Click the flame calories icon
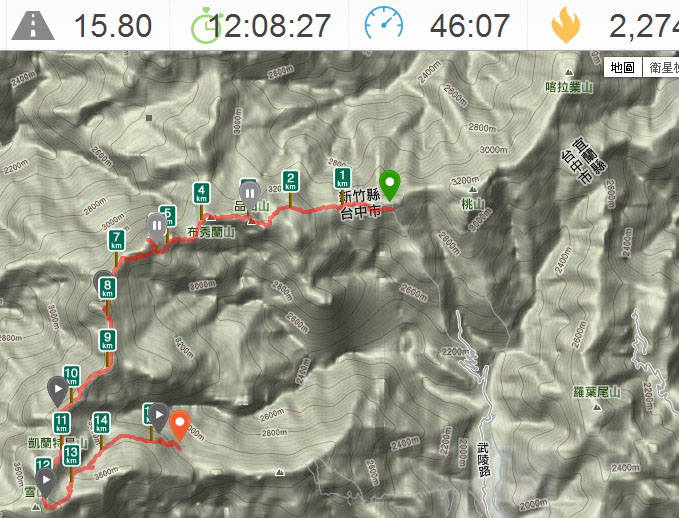Image resolution: width=679 pixels, height=518 pixels. [566, 25]
